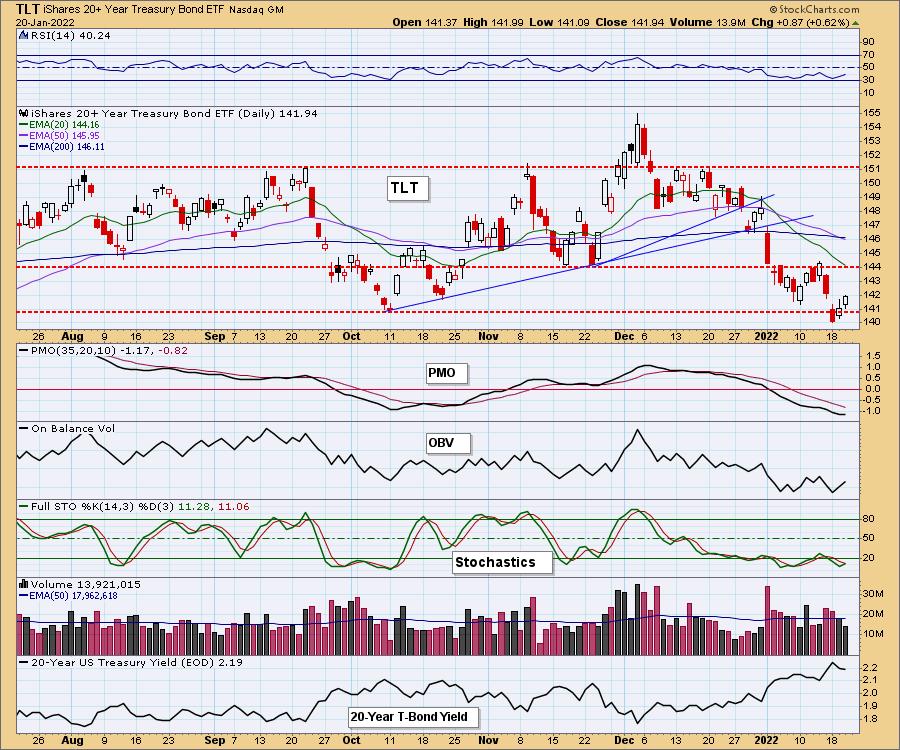
Task: Click the TLT ticker symbol in header
Action: (28, 9)
